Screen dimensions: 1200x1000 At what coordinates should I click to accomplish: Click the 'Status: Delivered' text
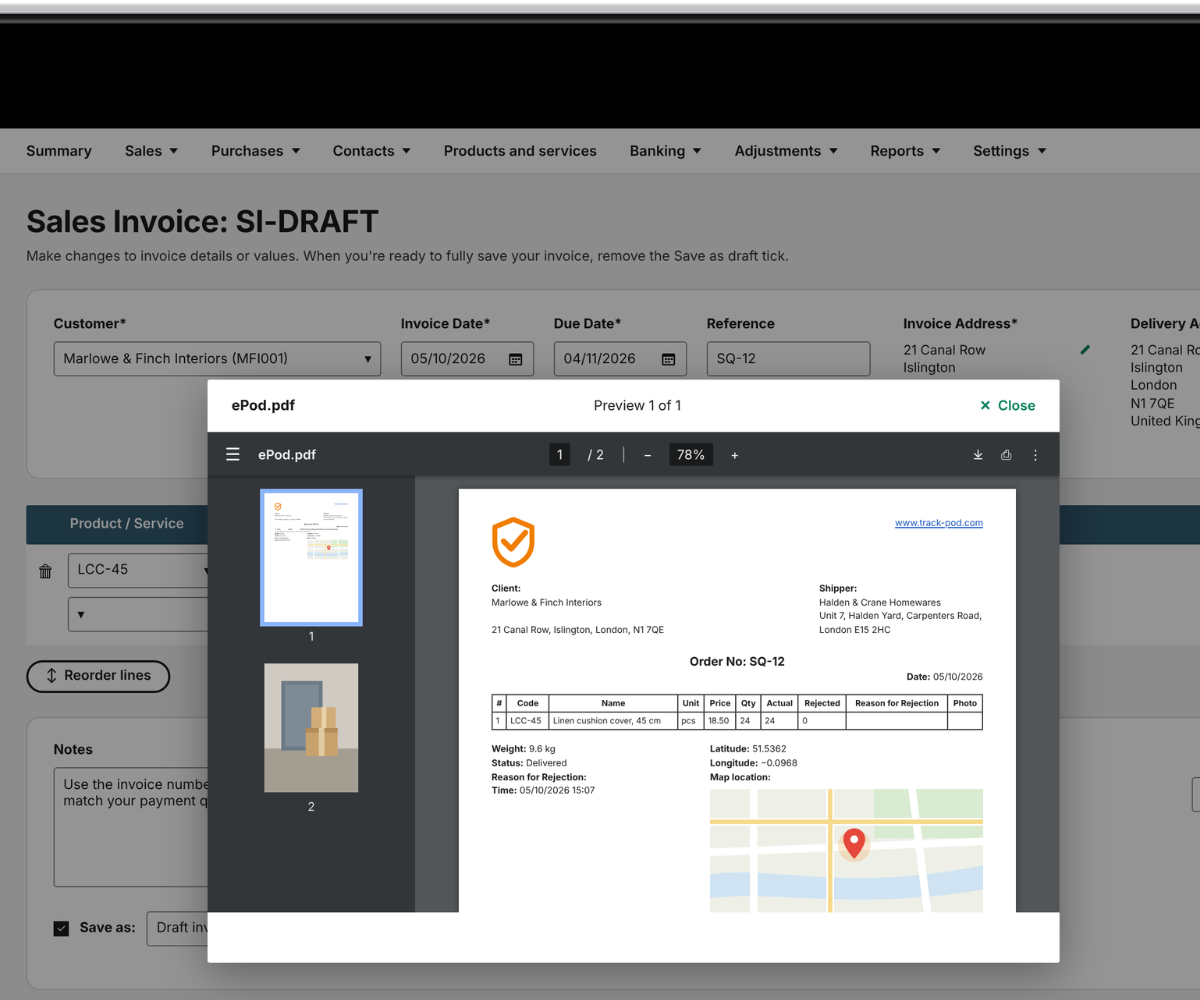[x=529, y=763]
